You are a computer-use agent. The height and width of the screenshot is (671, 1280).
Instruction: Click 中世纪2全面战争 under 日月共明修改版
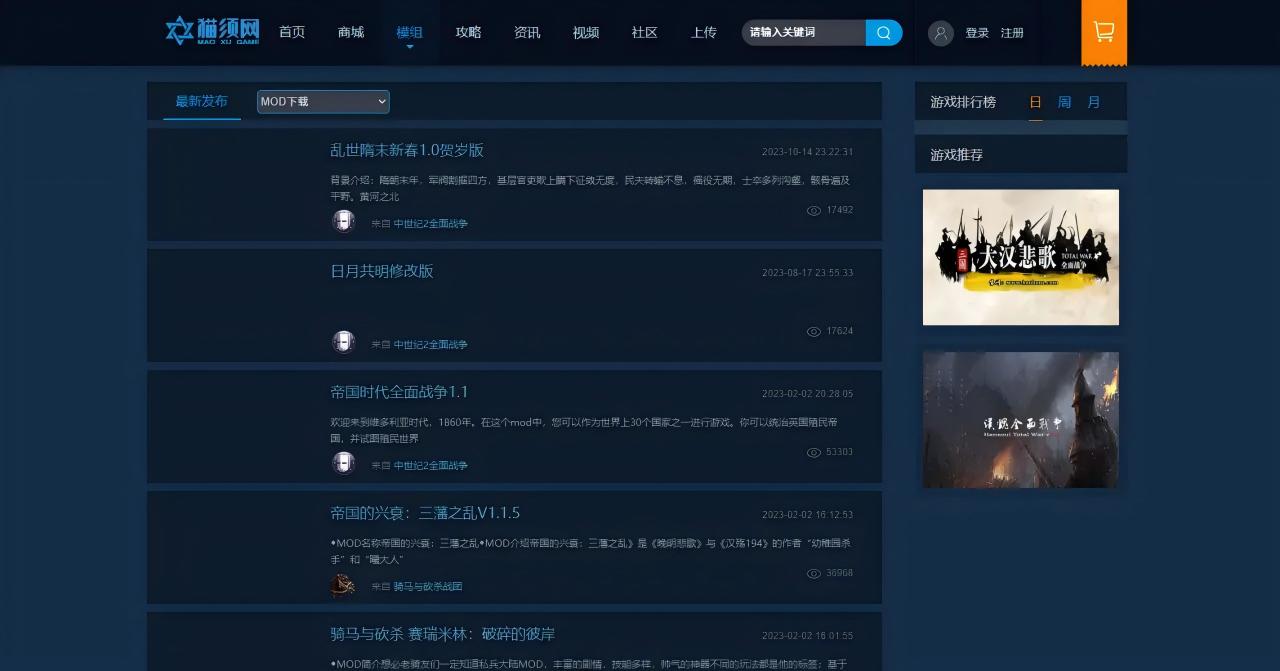tap(430, 345)
